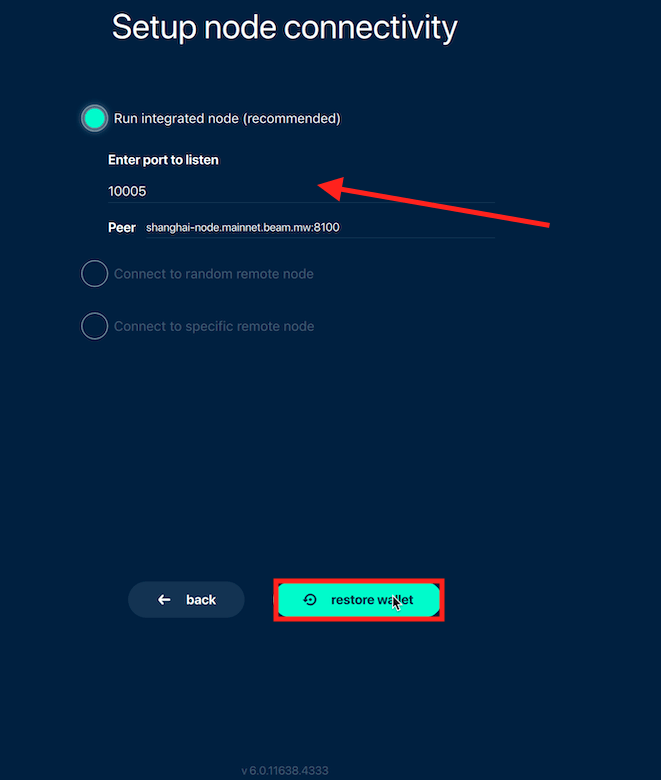The width and height of the screenshot is (661, 780).
Task: Click the circular restore icon beside restore wallet
Action: 310,599
